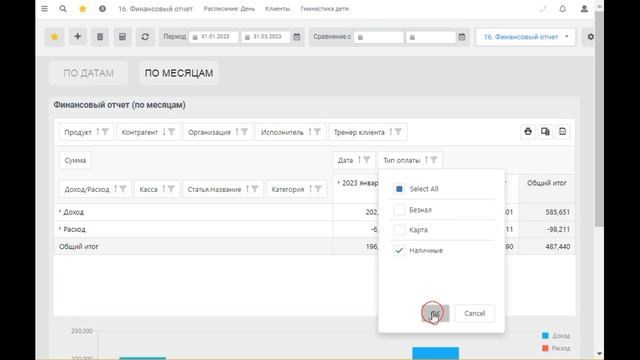Click the search magnifier icon
Image resolution: width=640 pixels, height=360 pixels.
(63, 9)
